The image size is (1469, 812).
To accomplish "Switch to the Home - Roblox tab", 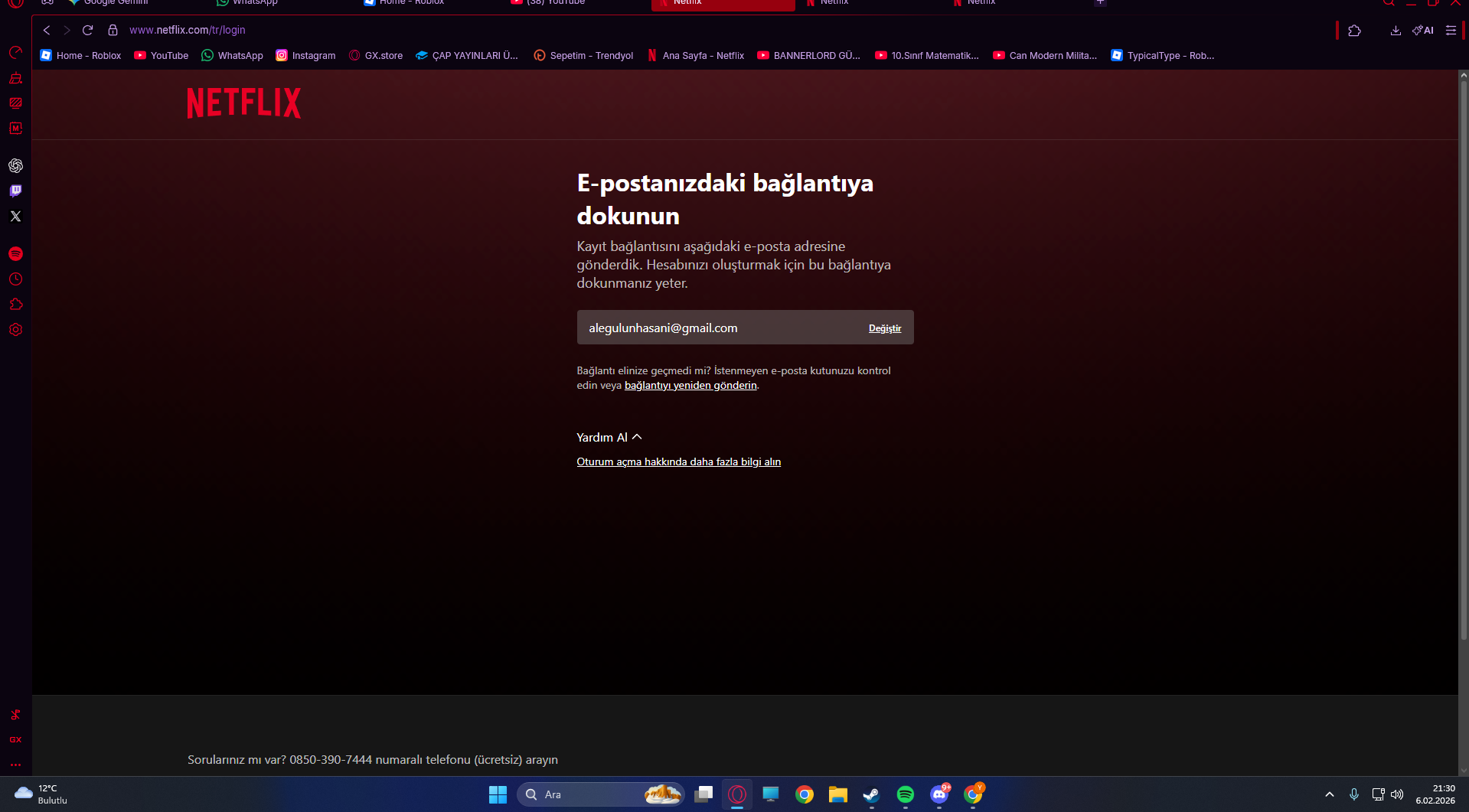I will [404, 3].
